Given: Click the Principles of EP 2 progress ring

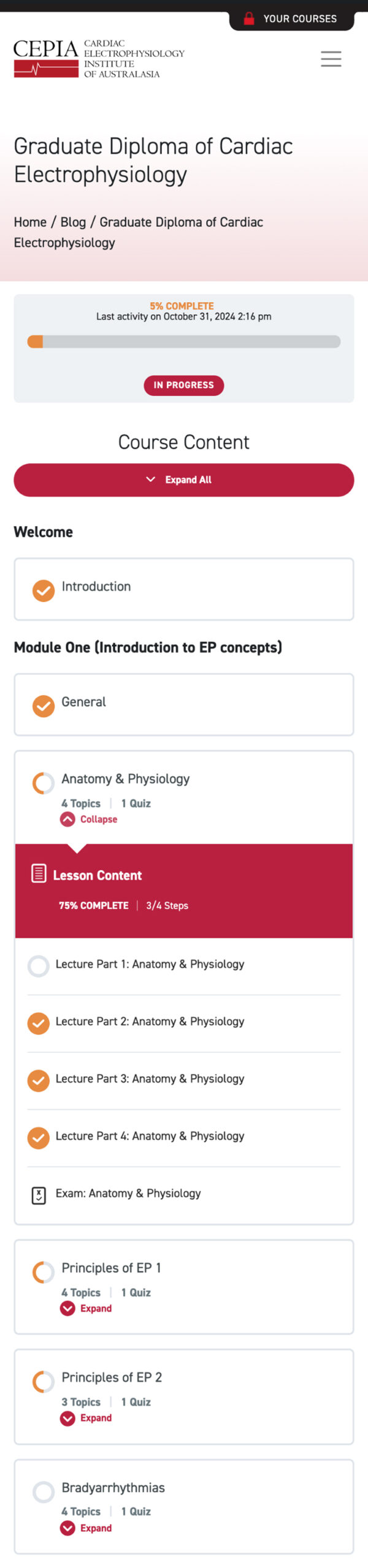Looking at the screenshot, I should coord(43,1381).
